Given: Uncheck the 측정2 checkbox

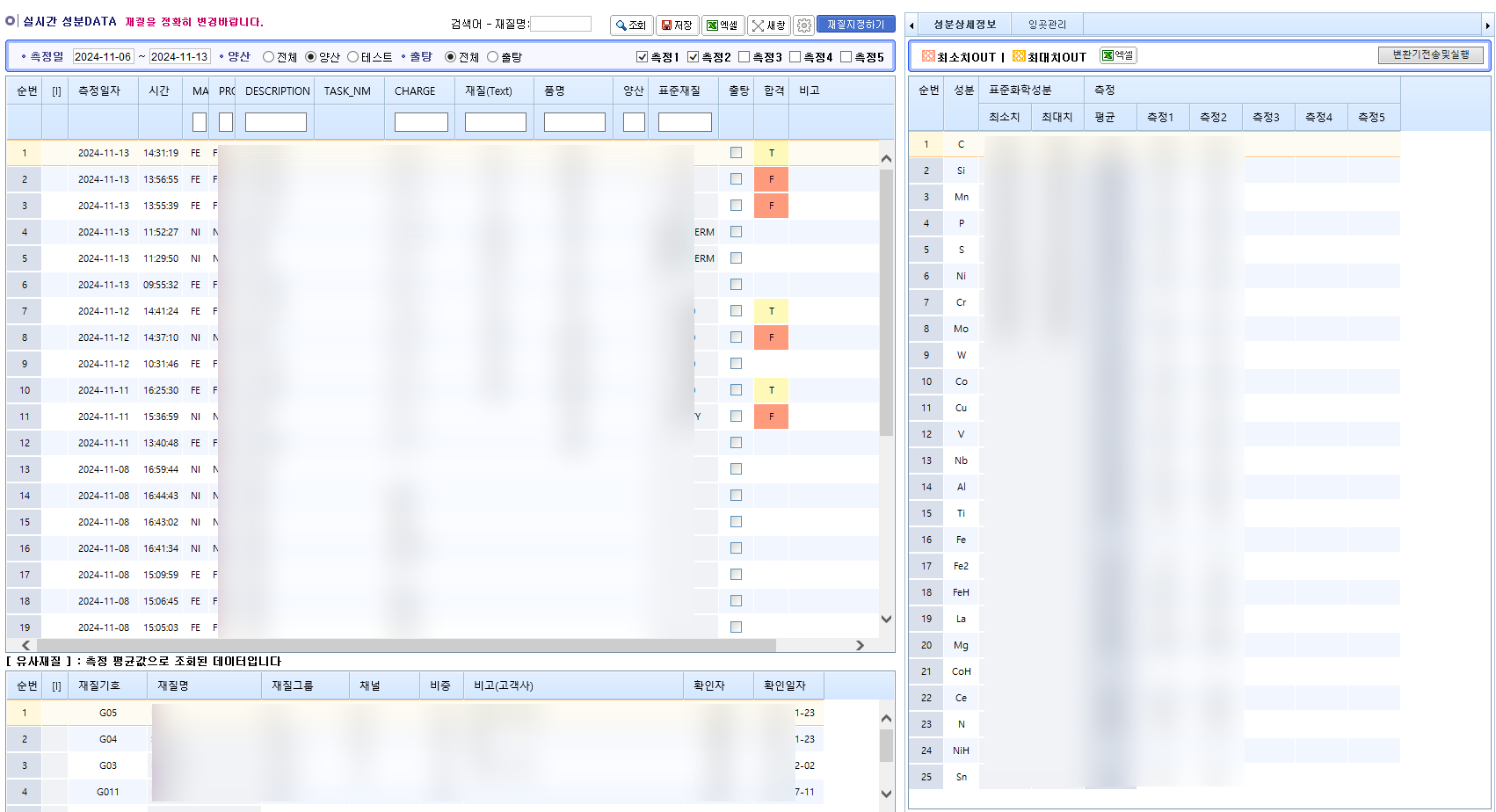Looking at the screenshot, I should click(x=693, y=57).
